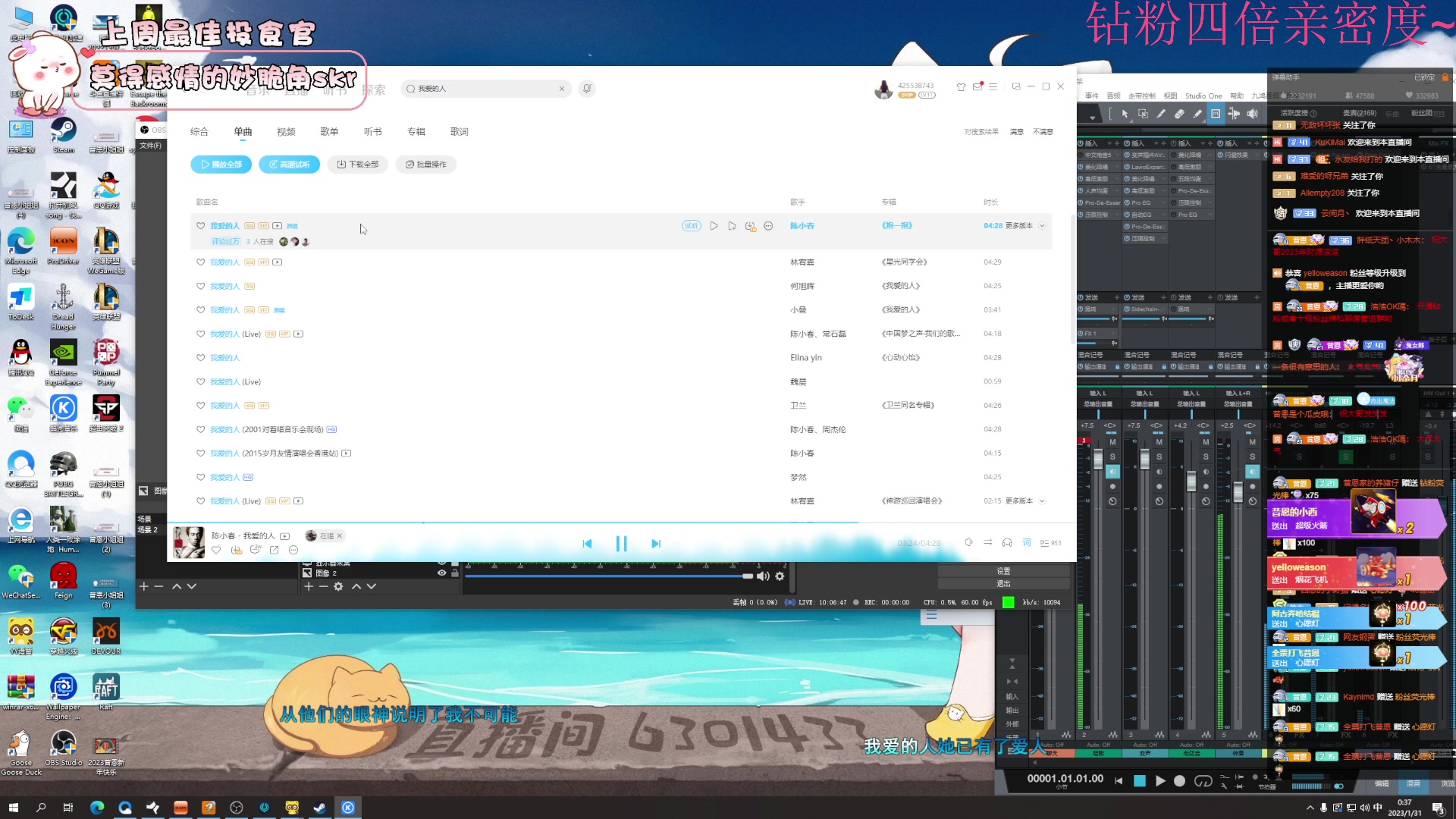Go to the previous track

(587, 544)
